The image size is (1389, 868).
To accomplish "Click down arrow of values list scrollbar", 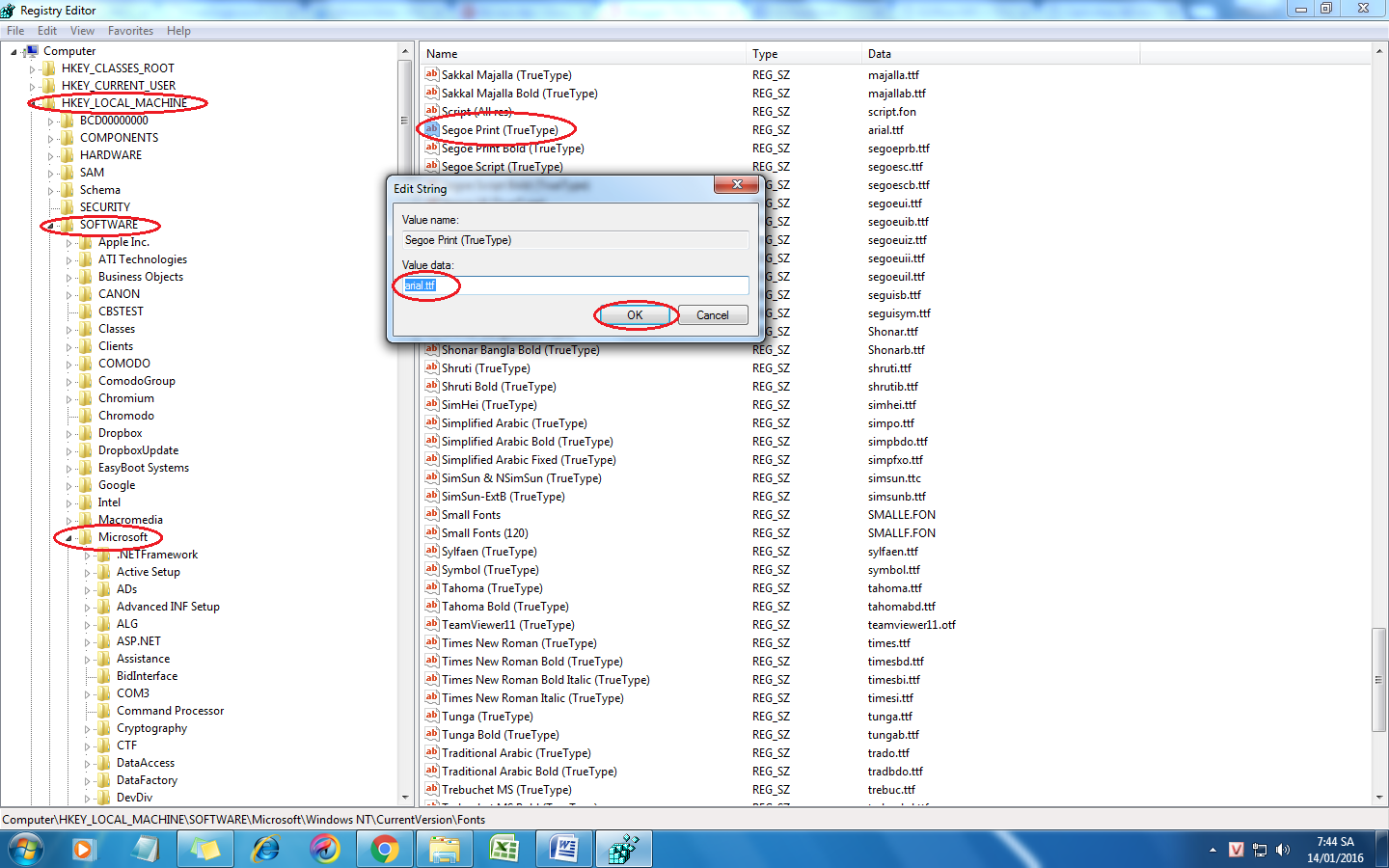I will (1379, 798).
